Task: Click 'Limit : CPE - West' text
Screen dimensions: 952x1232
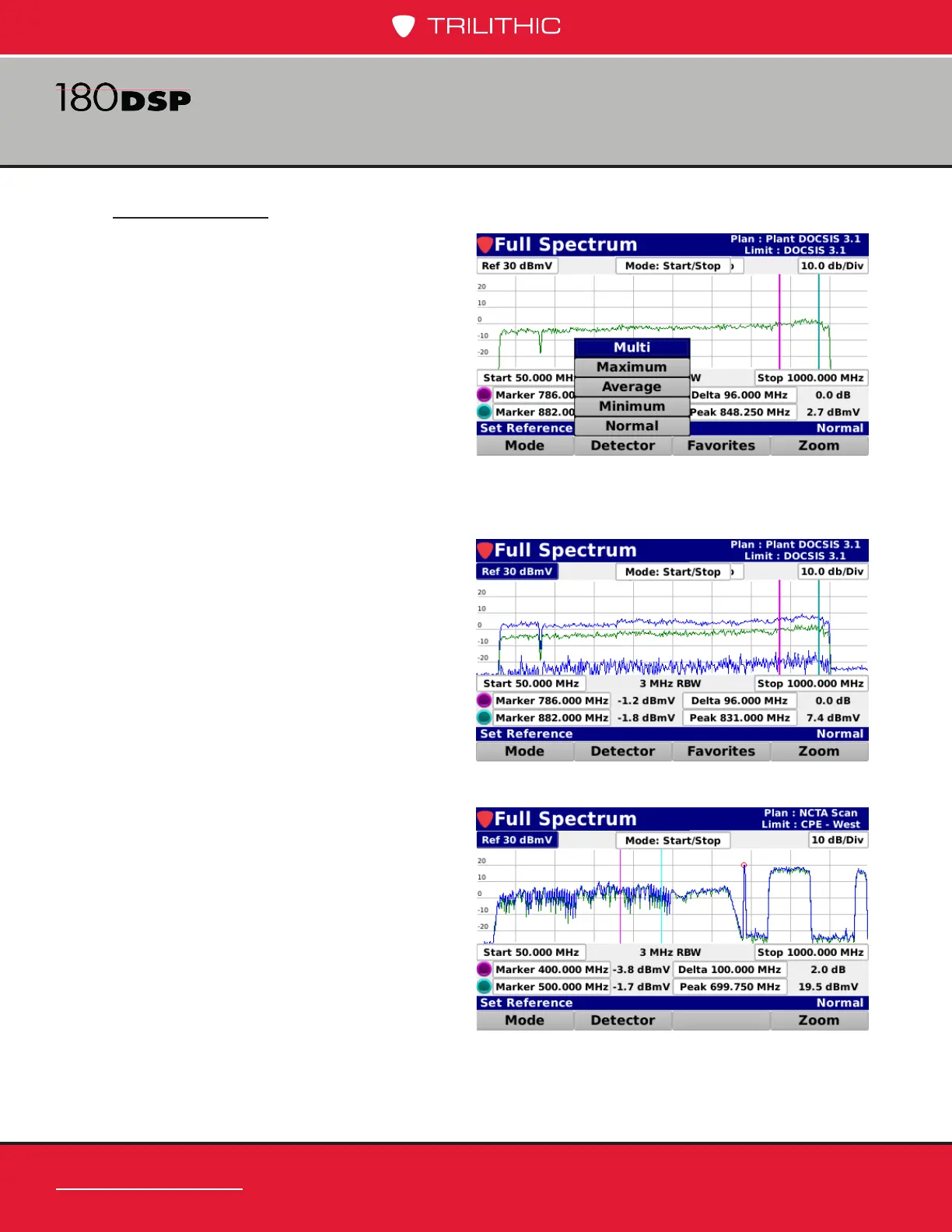Action: 811,824
